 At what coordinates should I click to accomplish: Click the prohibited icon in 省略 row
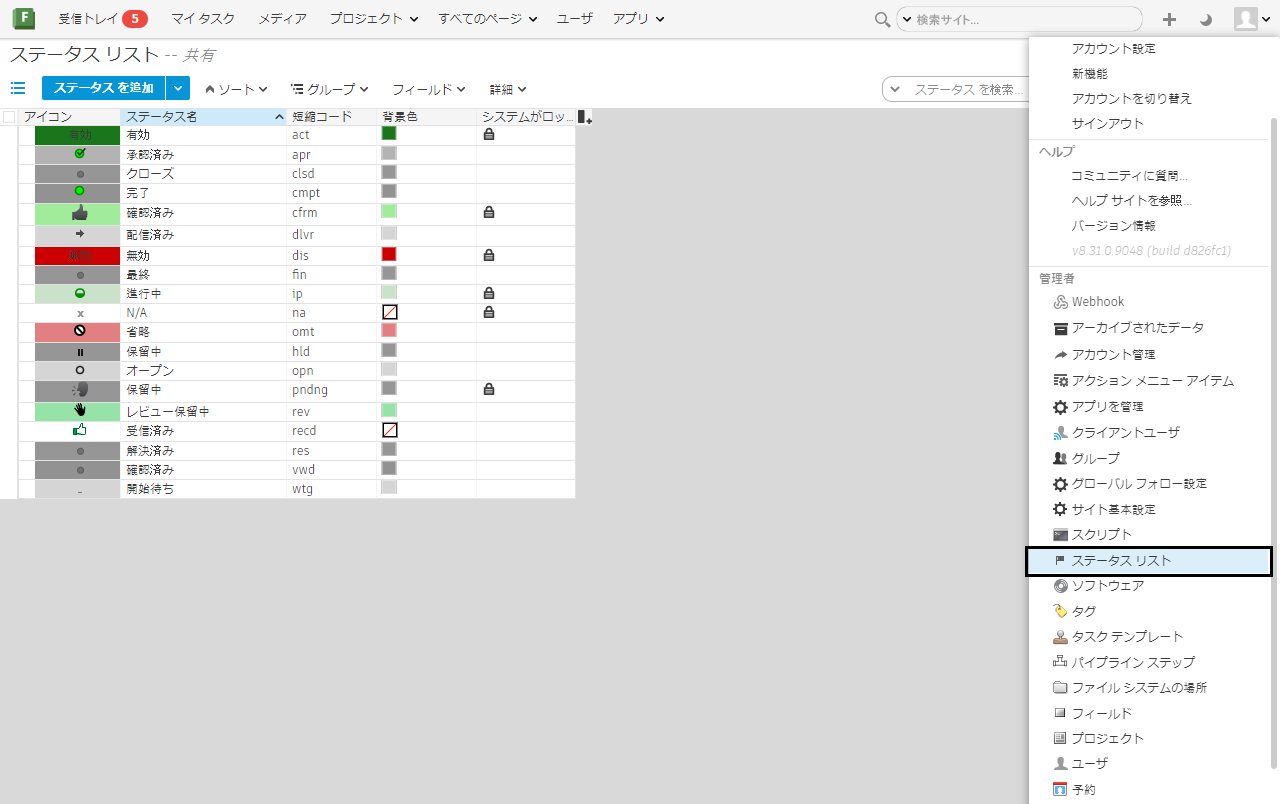coord(80,331)
